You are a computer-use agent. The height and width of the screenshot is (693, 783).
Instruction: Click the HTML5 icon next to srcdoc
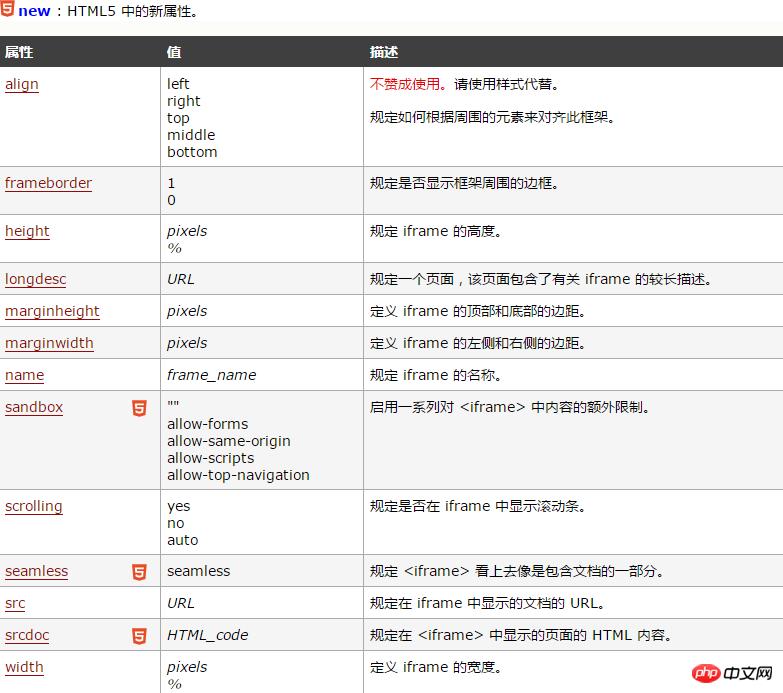pyautogui.click(x=139, y=636)
